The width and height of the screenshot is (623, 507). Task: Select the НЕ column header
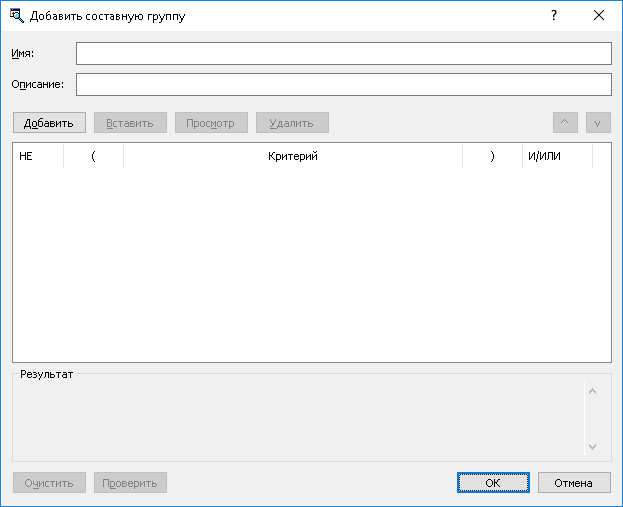click(38, 156)
